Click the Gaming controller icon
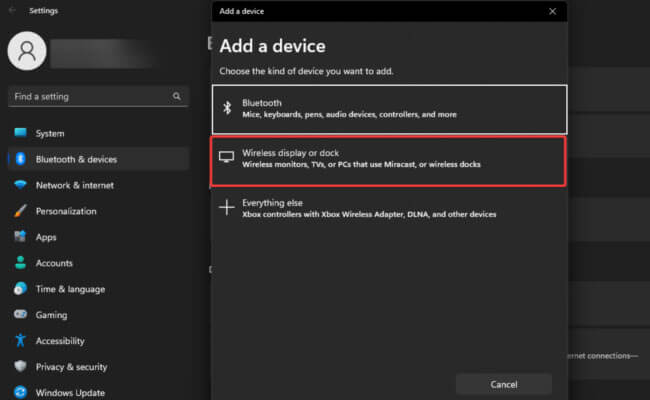This screenshot has width=650, height=400. point(20,314)
